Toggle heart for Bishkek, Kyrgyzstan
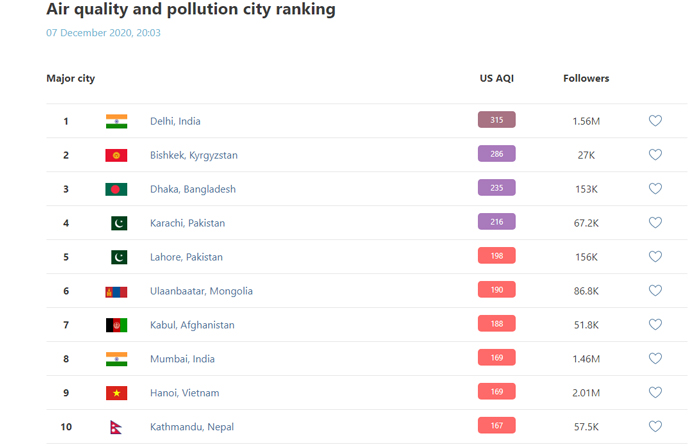Image resolution: width=700 pixels, height=446 pixels. [655, 155]
